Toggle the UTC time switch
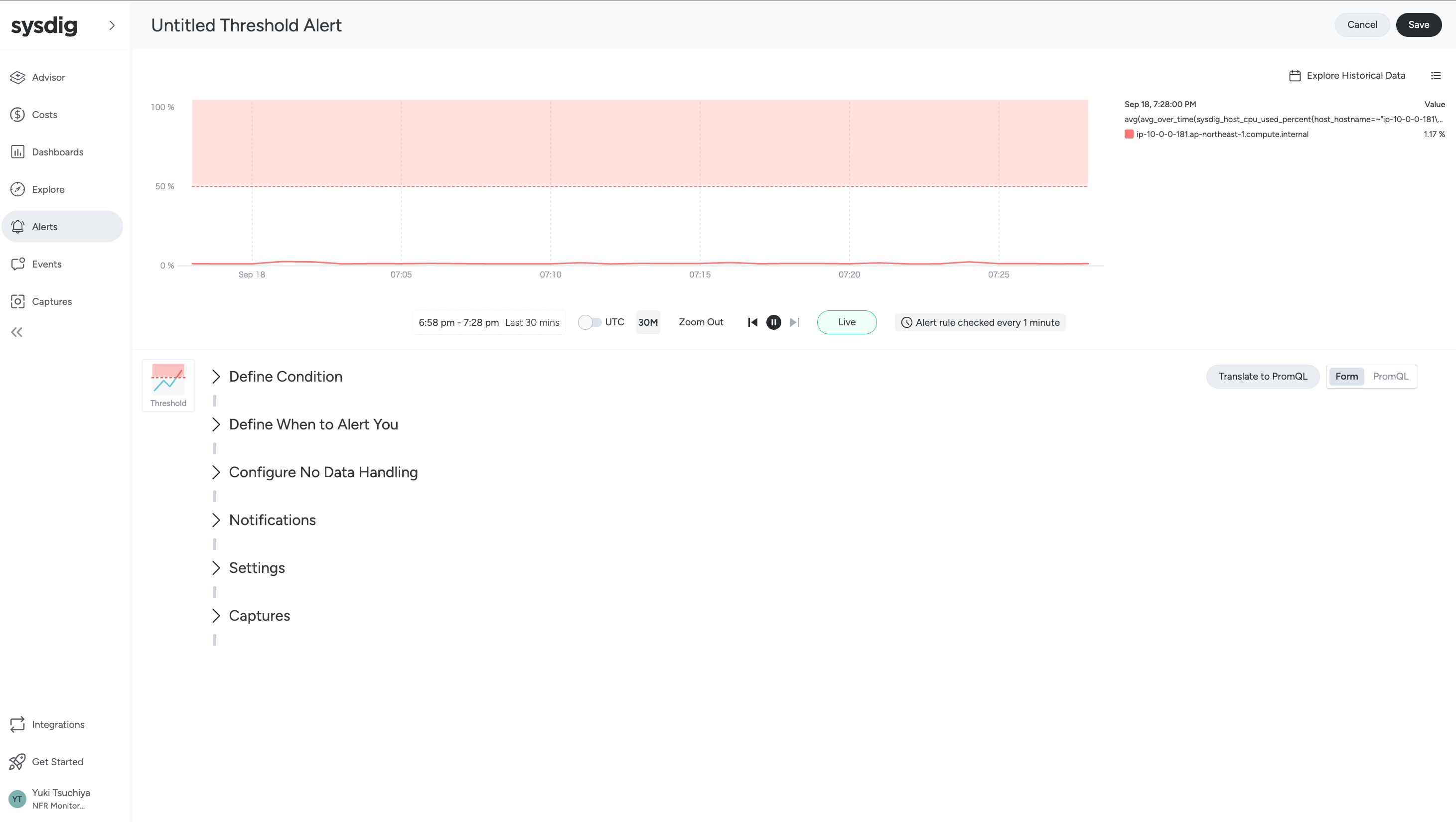Image resolution: width=1456 pixels, height=822 pixels. click(x=589, y=322)
